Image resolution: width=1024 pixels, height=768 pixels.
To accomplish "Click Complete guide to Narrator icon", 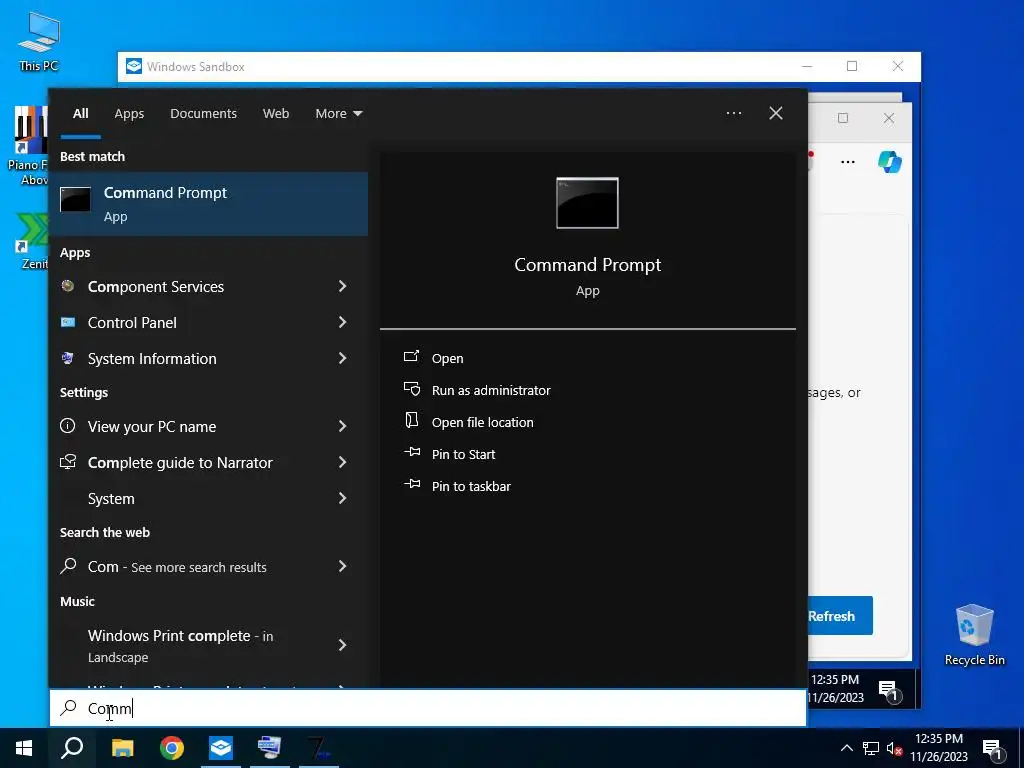I will [x=68, y=462].
